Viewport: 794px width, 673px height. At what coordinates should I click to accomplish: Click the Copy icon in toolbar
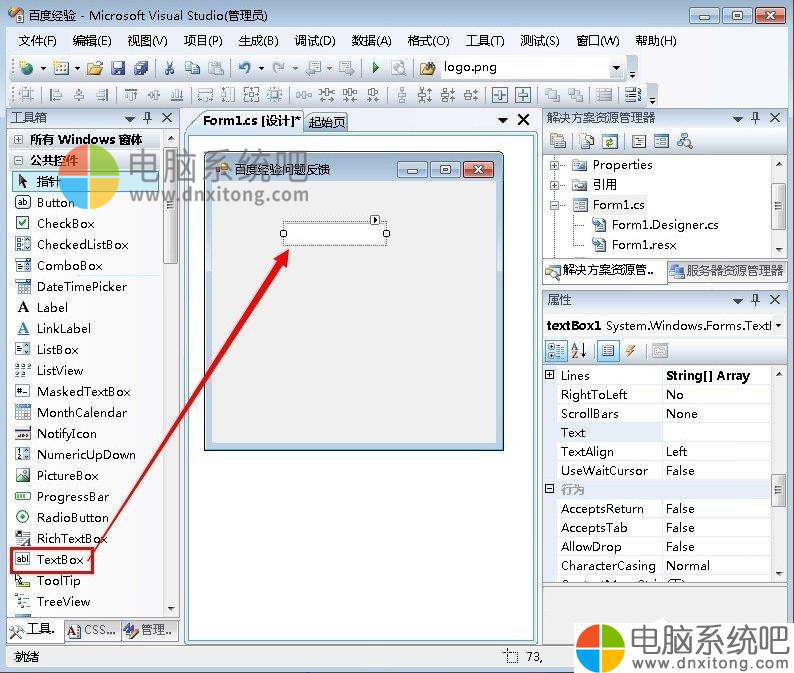[192, 67]
